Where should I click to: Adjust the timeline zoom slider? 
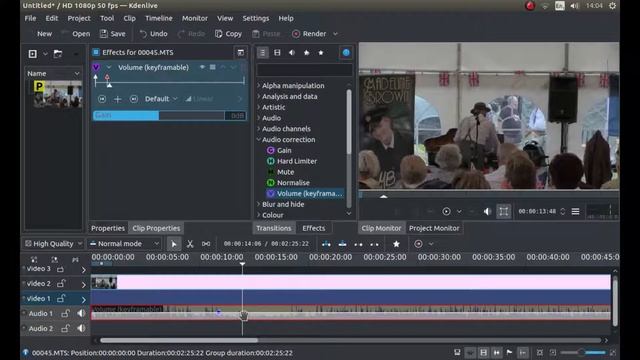pyautogui.click(x=583, y=352)
